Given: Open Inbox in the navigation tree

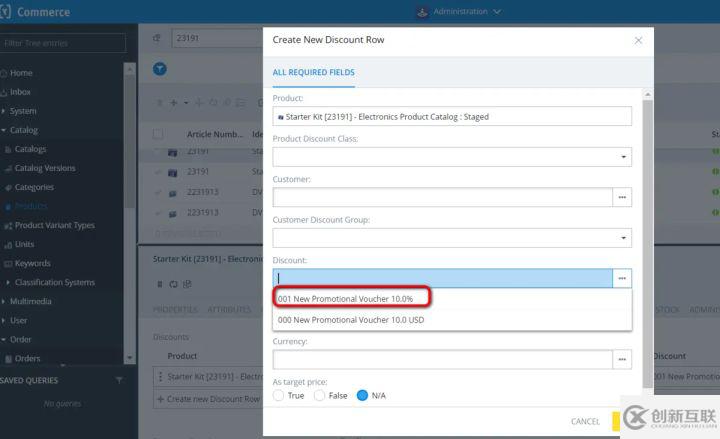Looking at the screenshot, I should [x=20, y=92].
